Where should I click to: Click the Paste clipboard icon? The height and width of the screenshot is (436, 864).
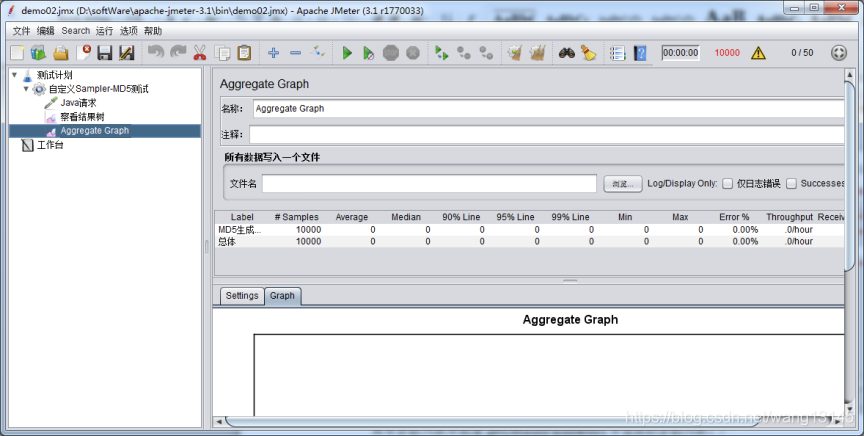pos(244,53)
